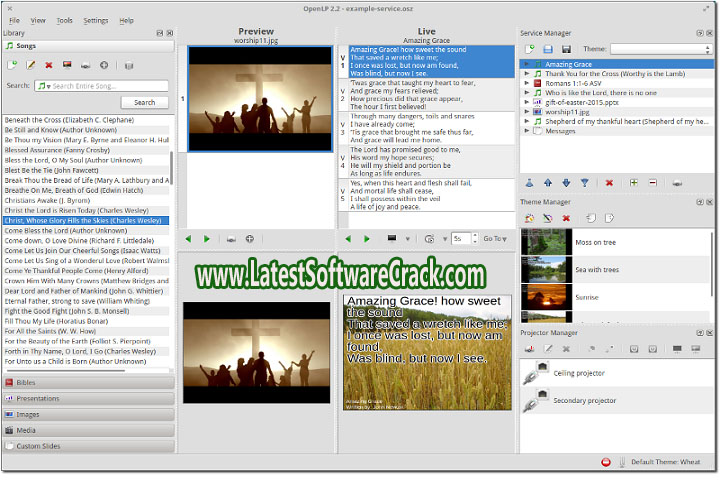The width and height of the screenshot is (720, 480).
Task: Expand Who is like the Lord item
Action: 527,93
